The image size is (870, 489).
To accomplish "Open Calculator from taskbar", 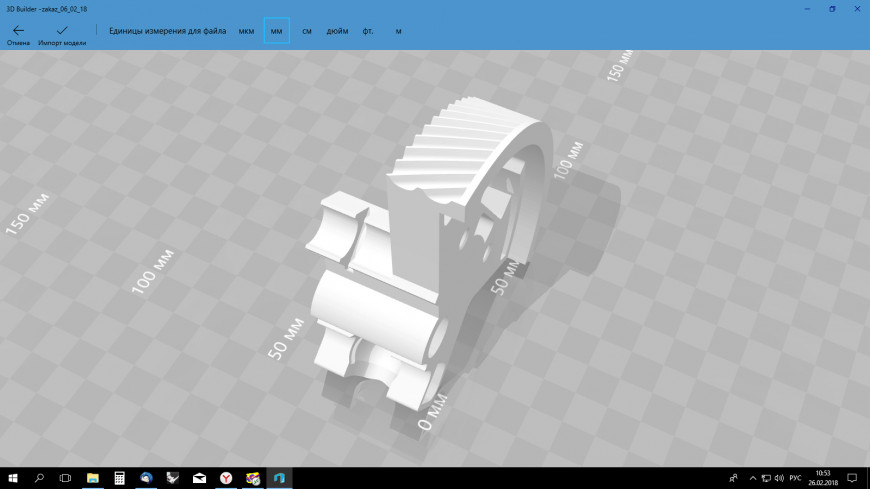I will (119, 478).
